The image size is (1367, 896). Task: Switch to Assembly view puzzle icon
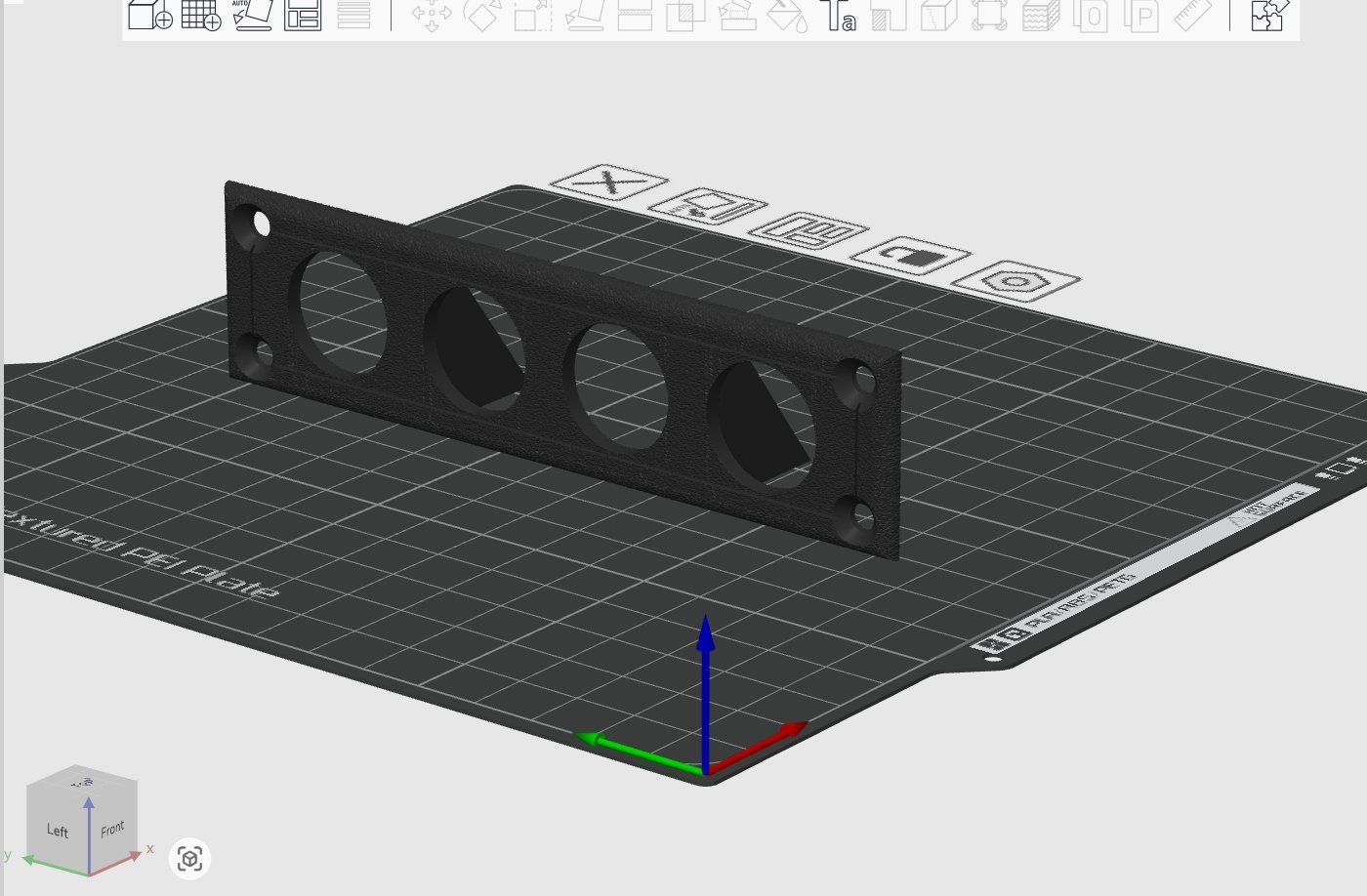1267,15
